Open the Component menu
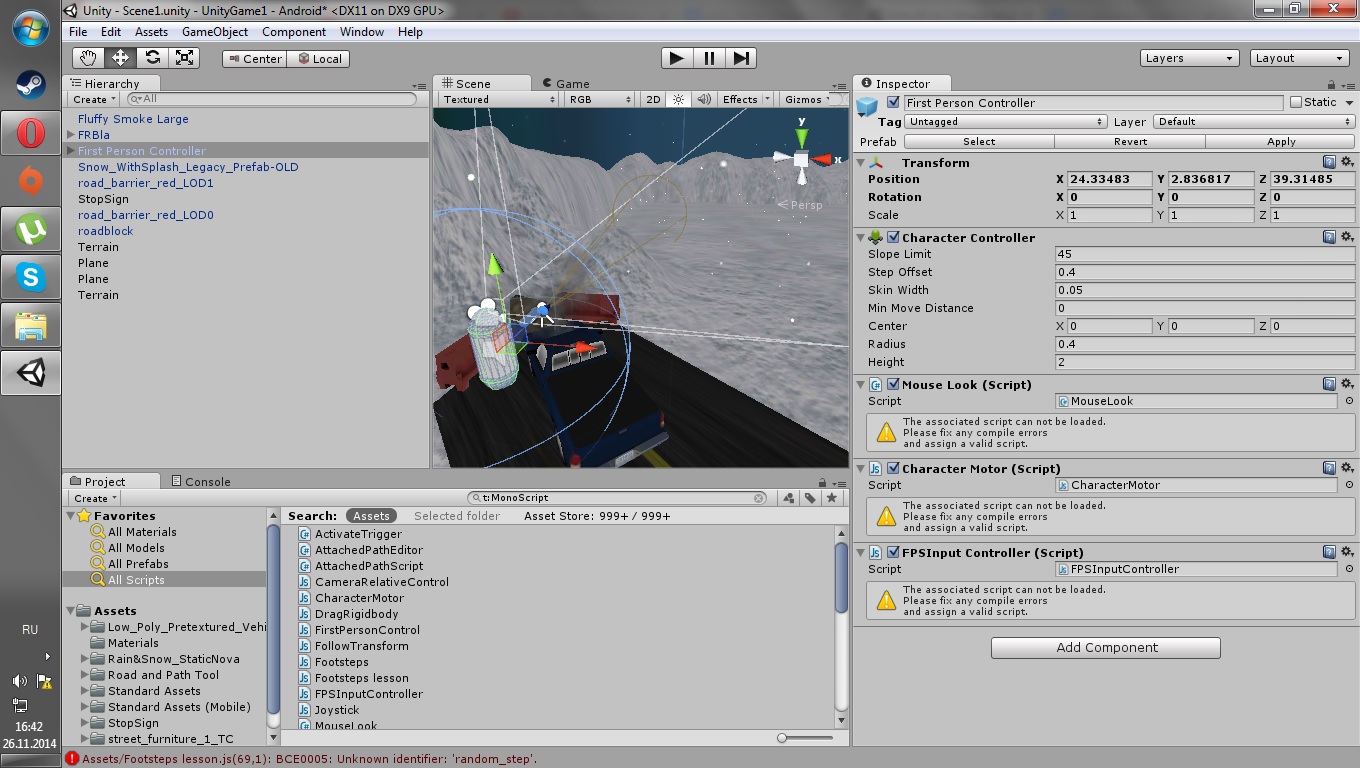The width and height of the screenshot is (1360, 768). [x=294, y=31]
